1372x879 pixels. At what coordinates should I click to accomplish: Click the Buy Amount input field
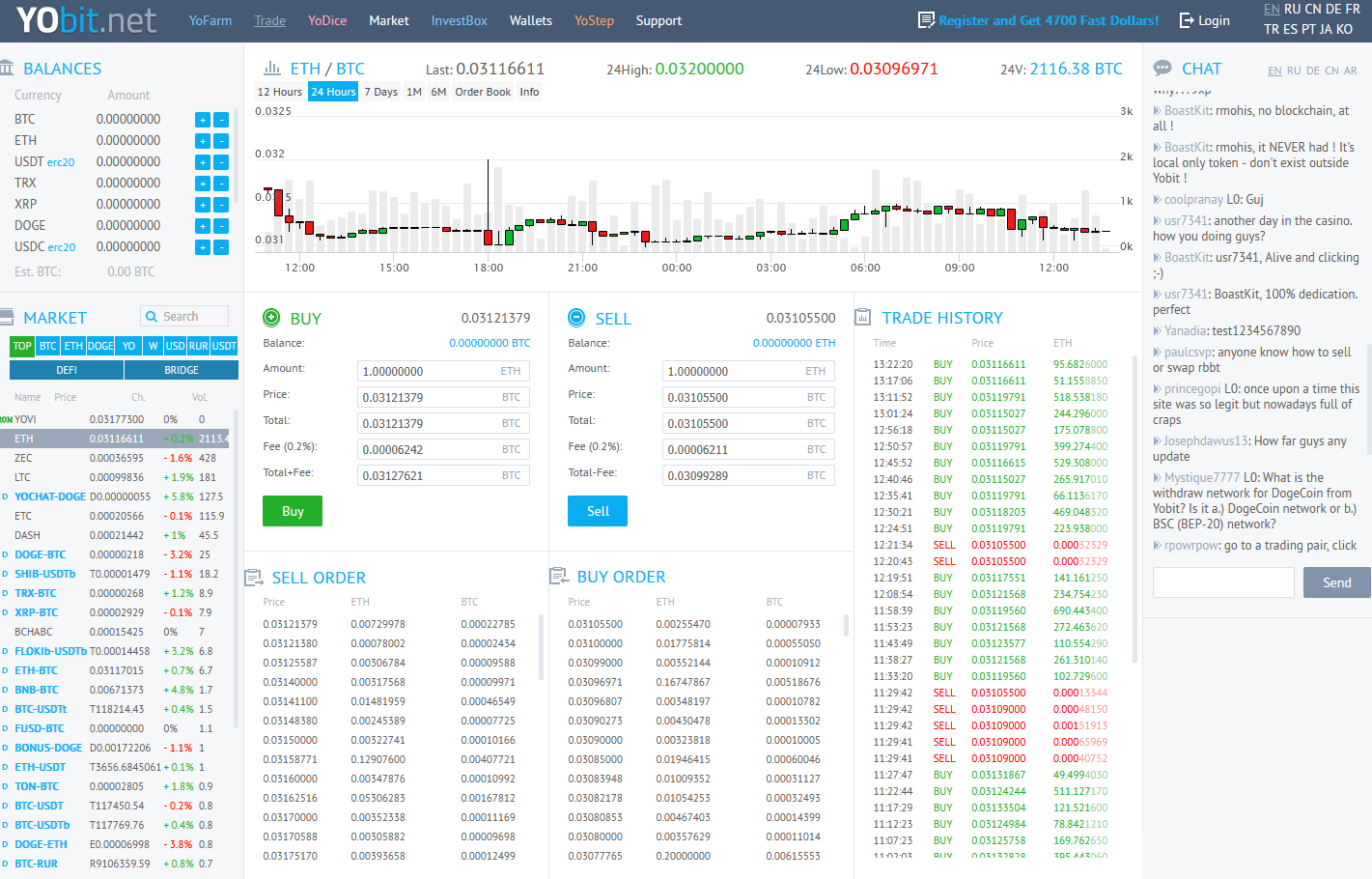coord(443,371)
